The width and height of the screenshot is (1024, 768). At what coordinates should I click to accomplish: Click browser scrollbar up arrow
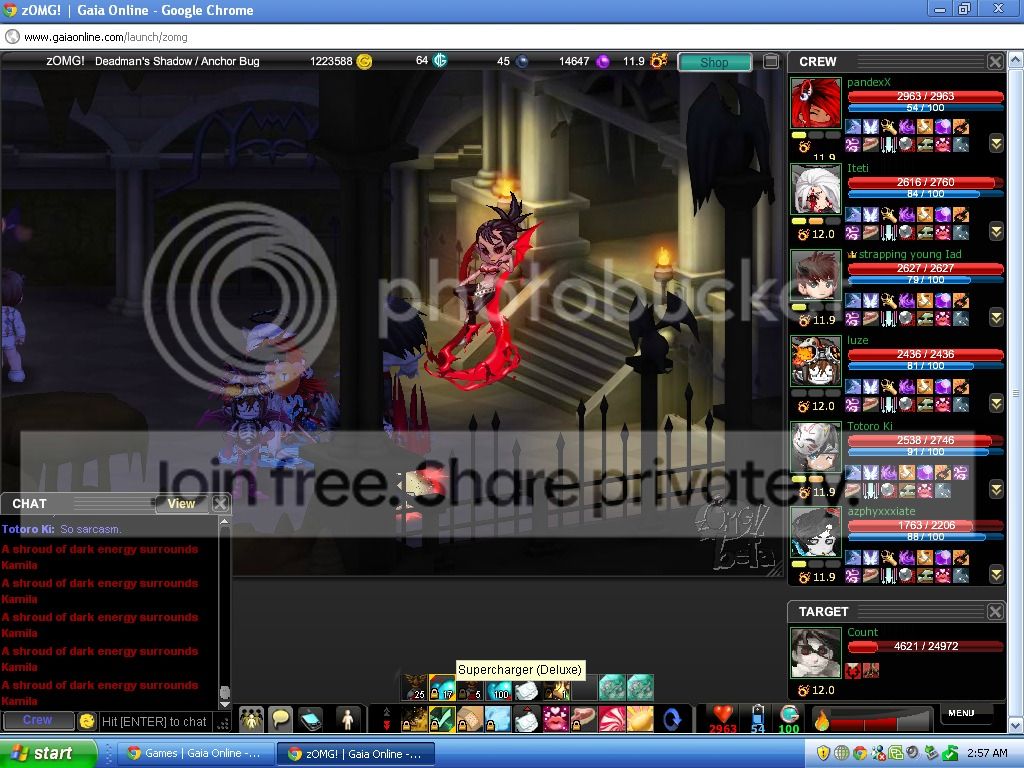(x=1016, y=61)
